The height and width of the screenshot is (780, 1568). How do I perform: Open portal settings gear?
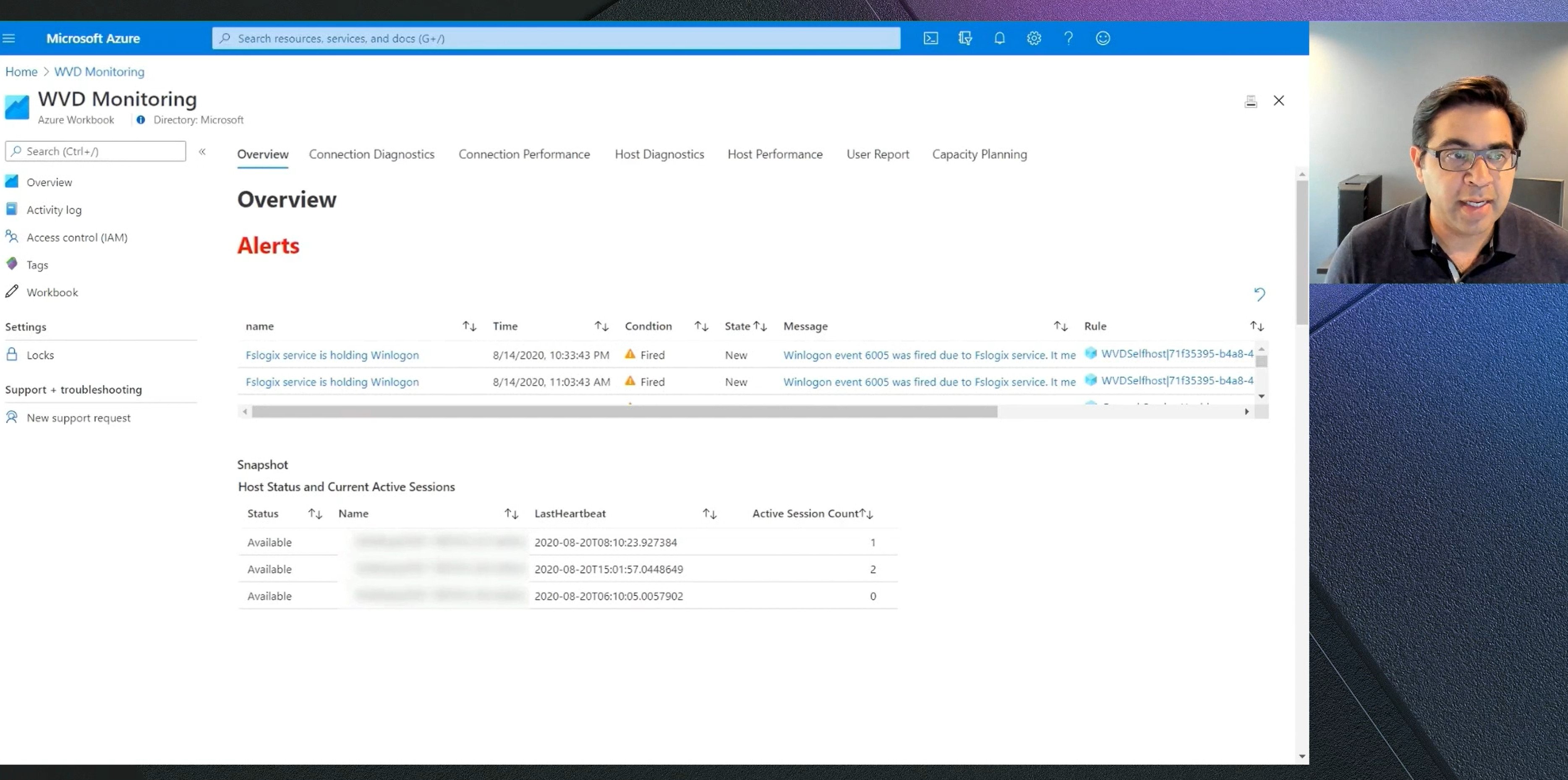click(1034, 38)
